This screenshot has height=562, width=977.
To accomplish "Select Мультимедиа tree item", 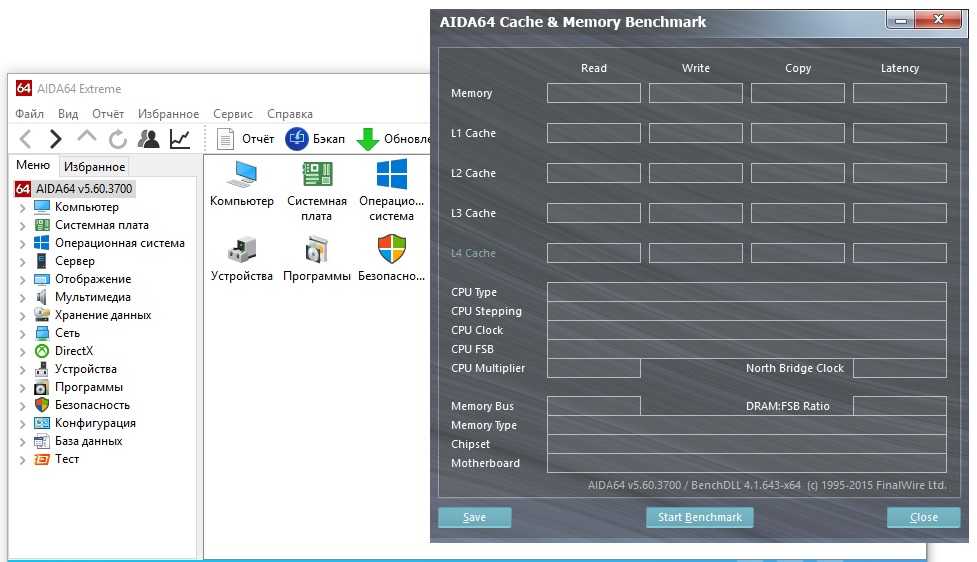I will pos(93,297).
